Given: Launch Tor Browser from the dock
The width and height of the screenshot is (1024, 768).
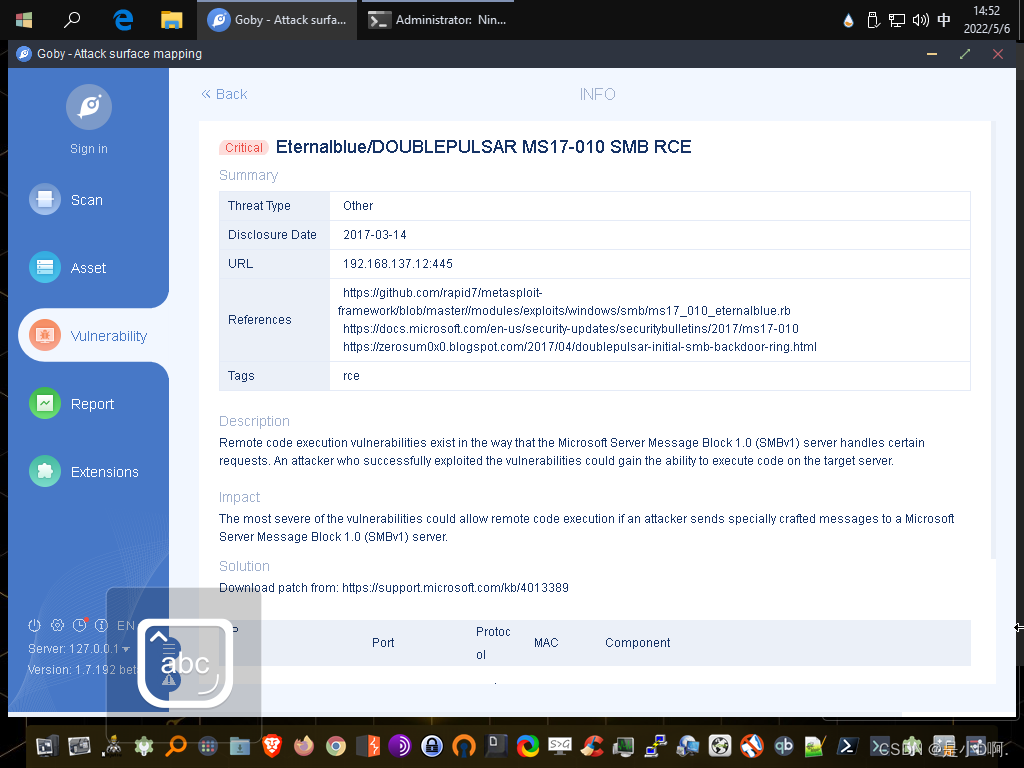Looking at the screenshot, I should 399,746.
